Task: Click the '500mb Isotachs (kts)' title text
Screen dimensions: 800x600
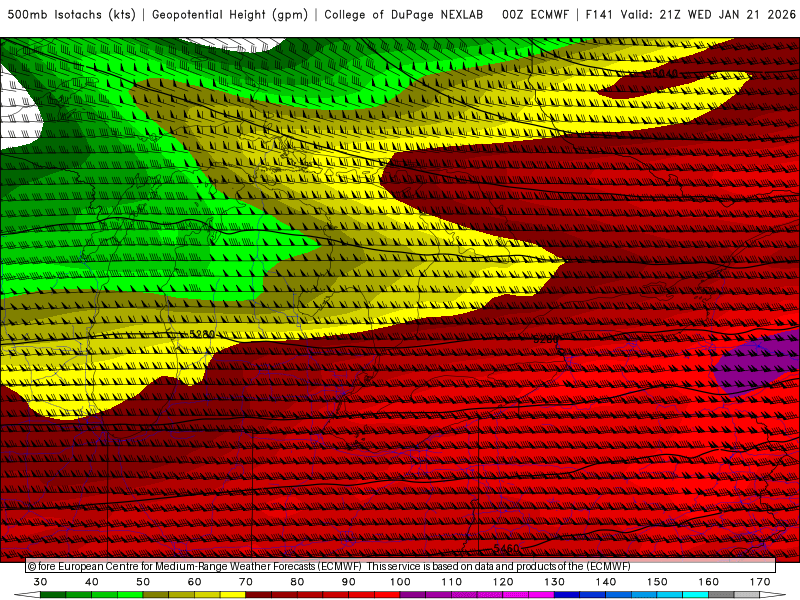Action: click(x=71, y=15)
